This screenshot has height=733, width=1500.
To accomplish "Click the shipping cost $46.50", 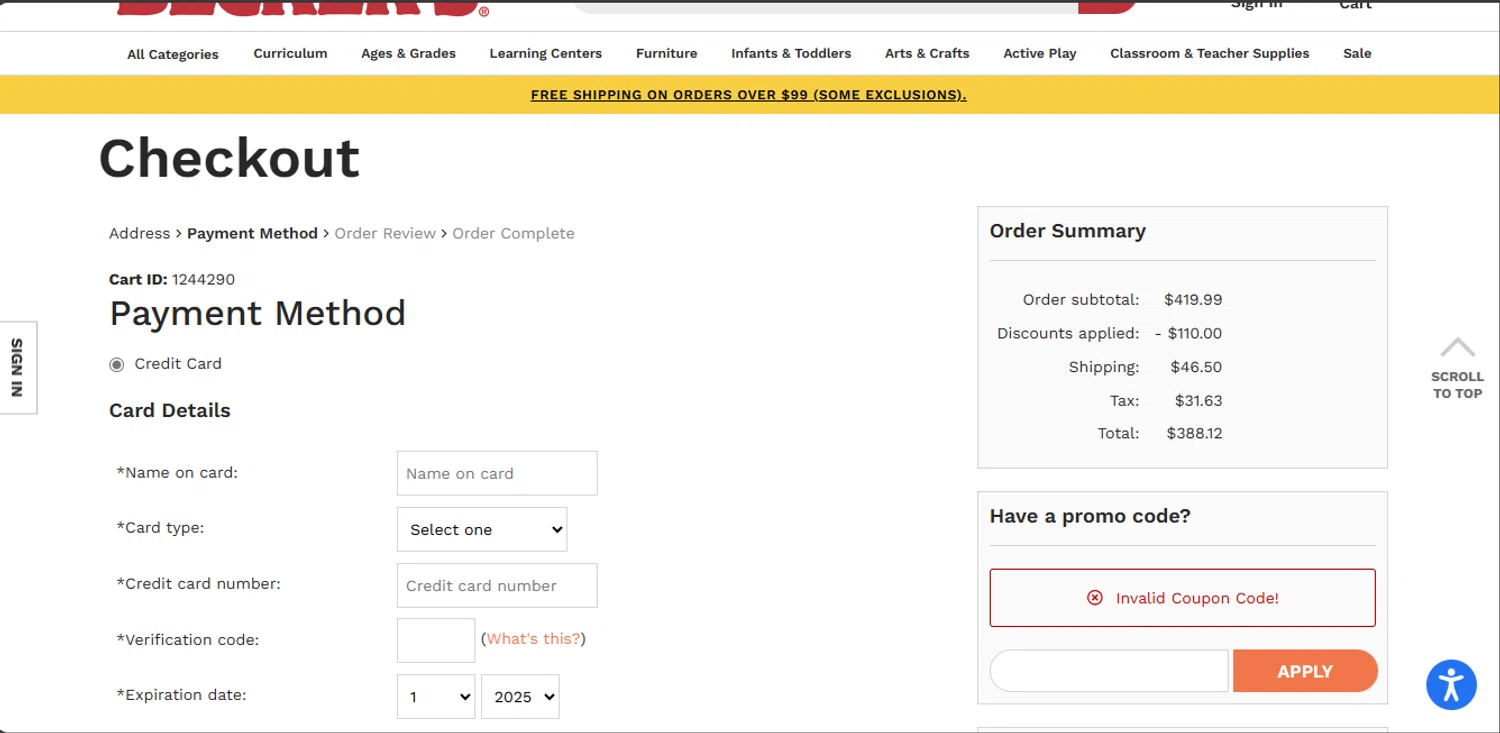I will [1196, 367].
